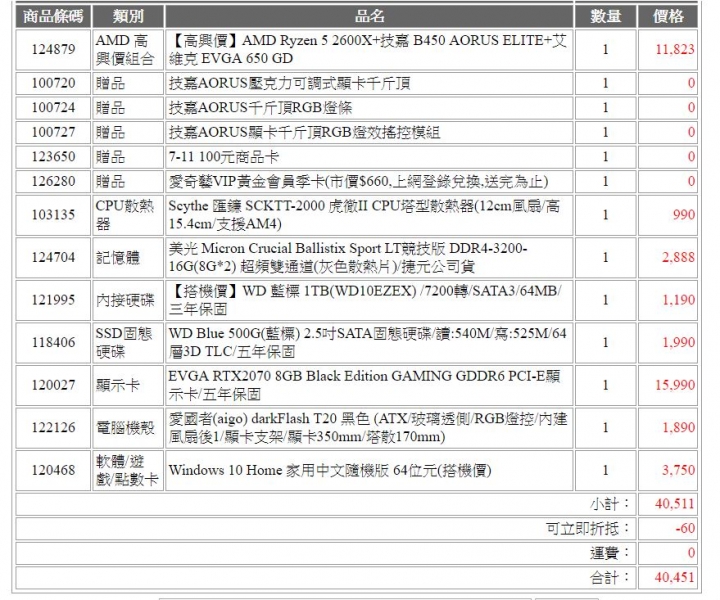
Task: Select barcode 100724 cell
Action: pos(53,108)
